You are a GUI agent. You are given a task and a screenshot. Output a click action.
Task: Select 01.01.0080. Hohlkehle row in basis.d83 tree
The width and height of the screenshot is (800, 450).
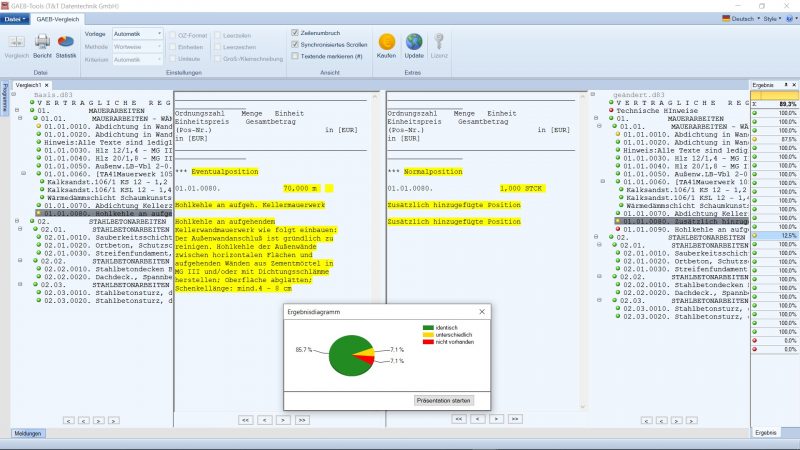click(104, 213)
